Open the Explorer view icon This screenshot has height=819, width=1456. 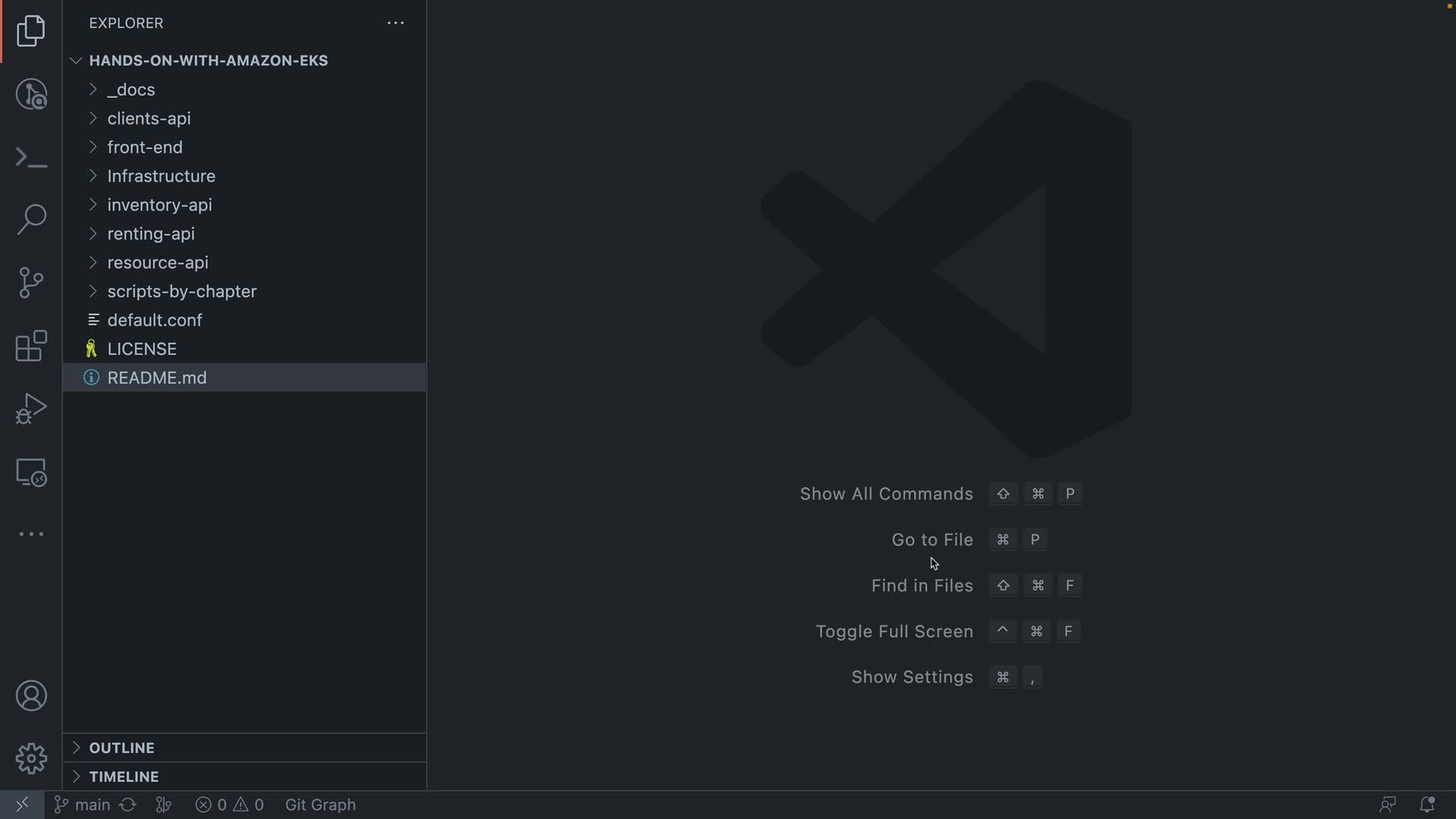(x=31, y=31)
